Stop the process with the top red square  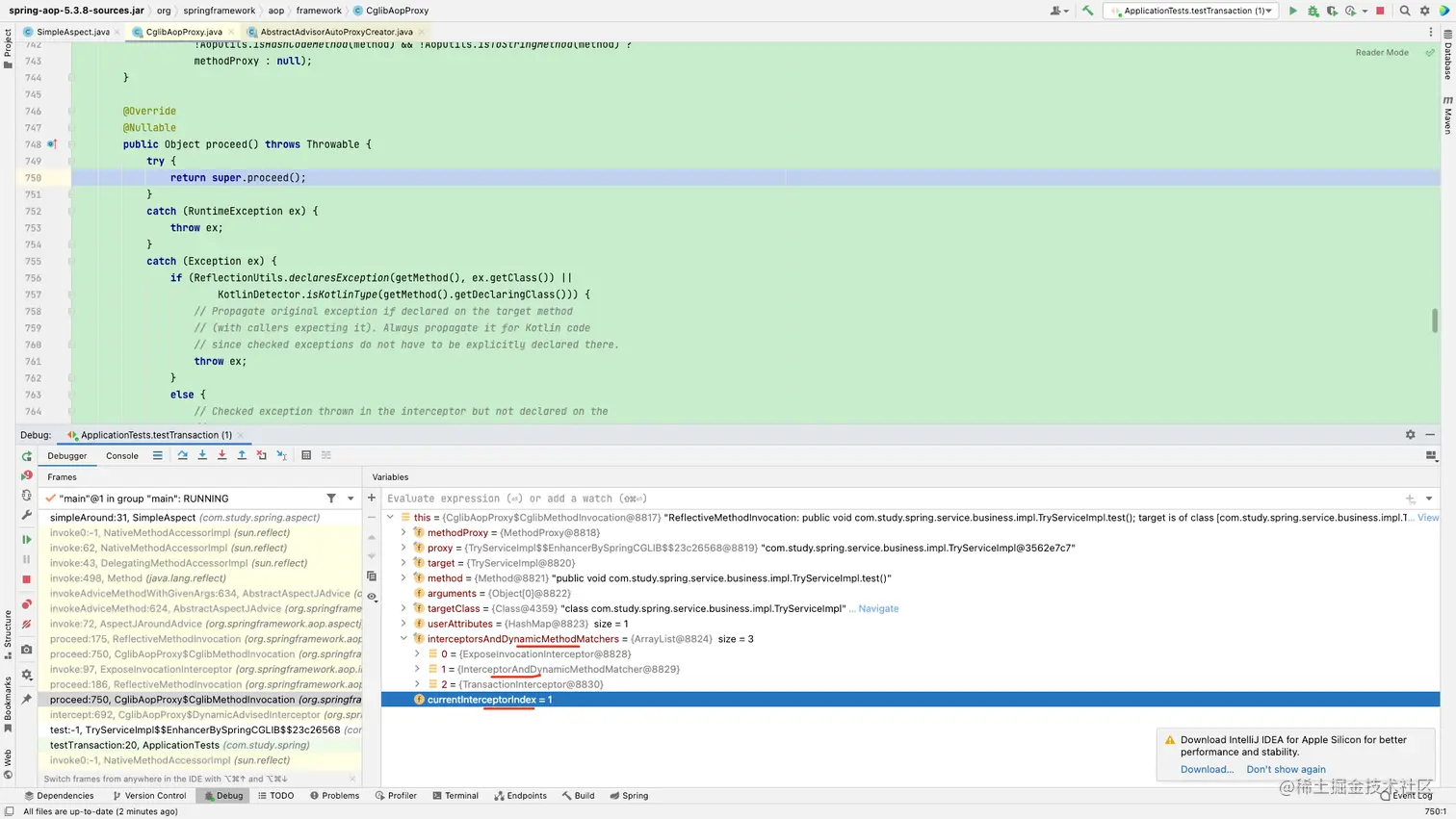click(x=1380, y=11)
